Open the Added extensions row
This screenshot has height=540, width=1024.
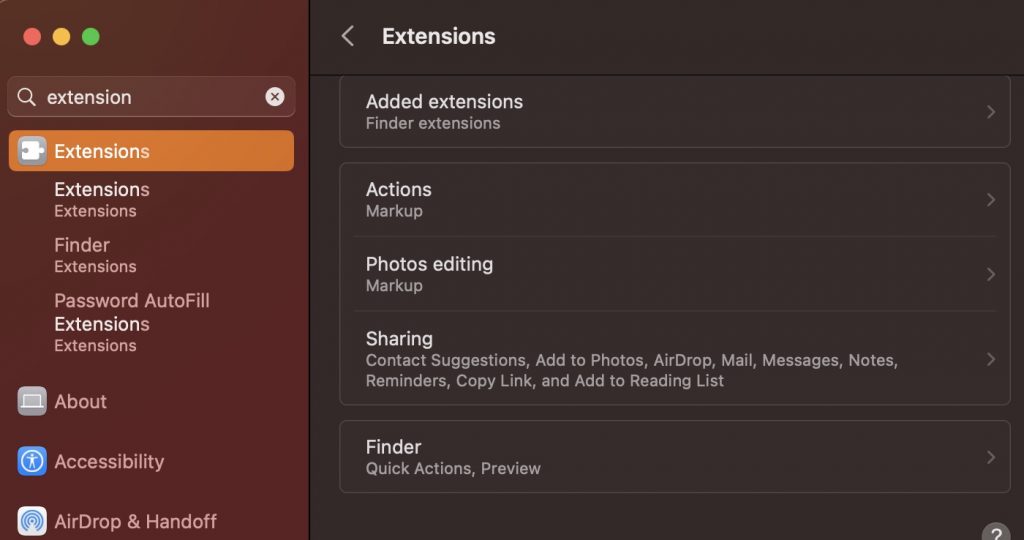click(675, 112)
